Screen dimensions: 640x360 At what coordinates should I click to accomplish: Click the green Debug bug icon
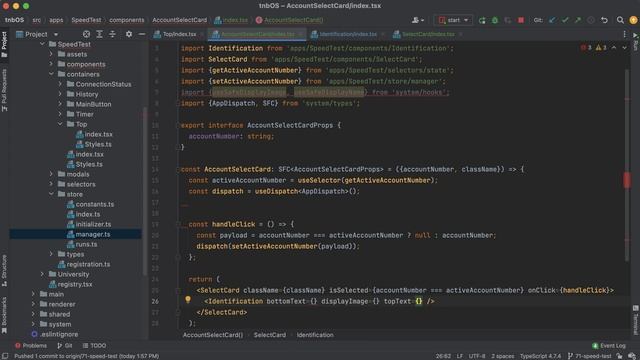(495, 20)
